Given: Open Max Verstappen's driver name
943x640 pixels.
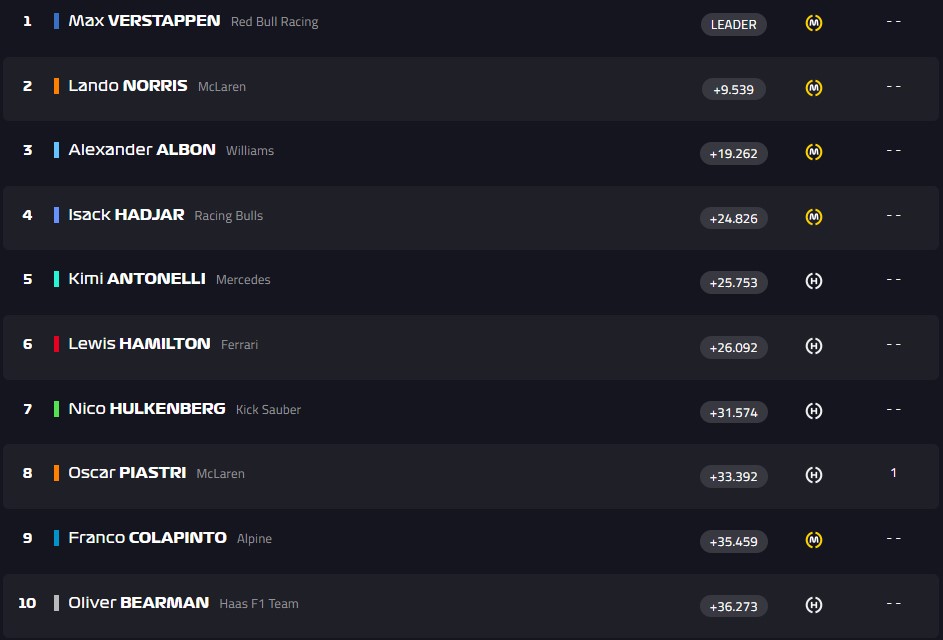Looking at the screenshot, I should pos(144,21).
